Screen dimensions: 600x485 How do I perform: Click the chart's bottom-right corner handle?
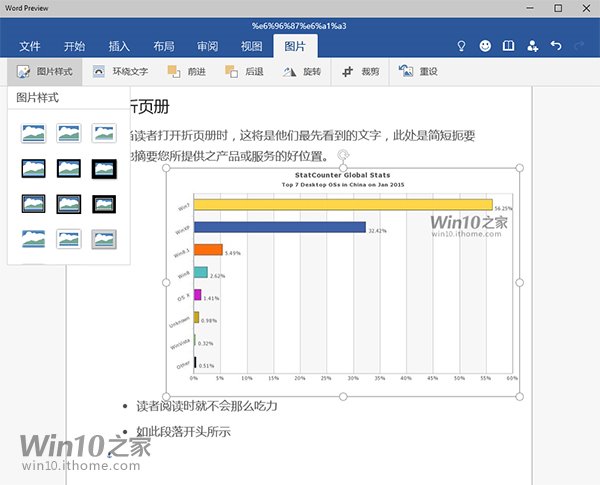pos(519,397)
